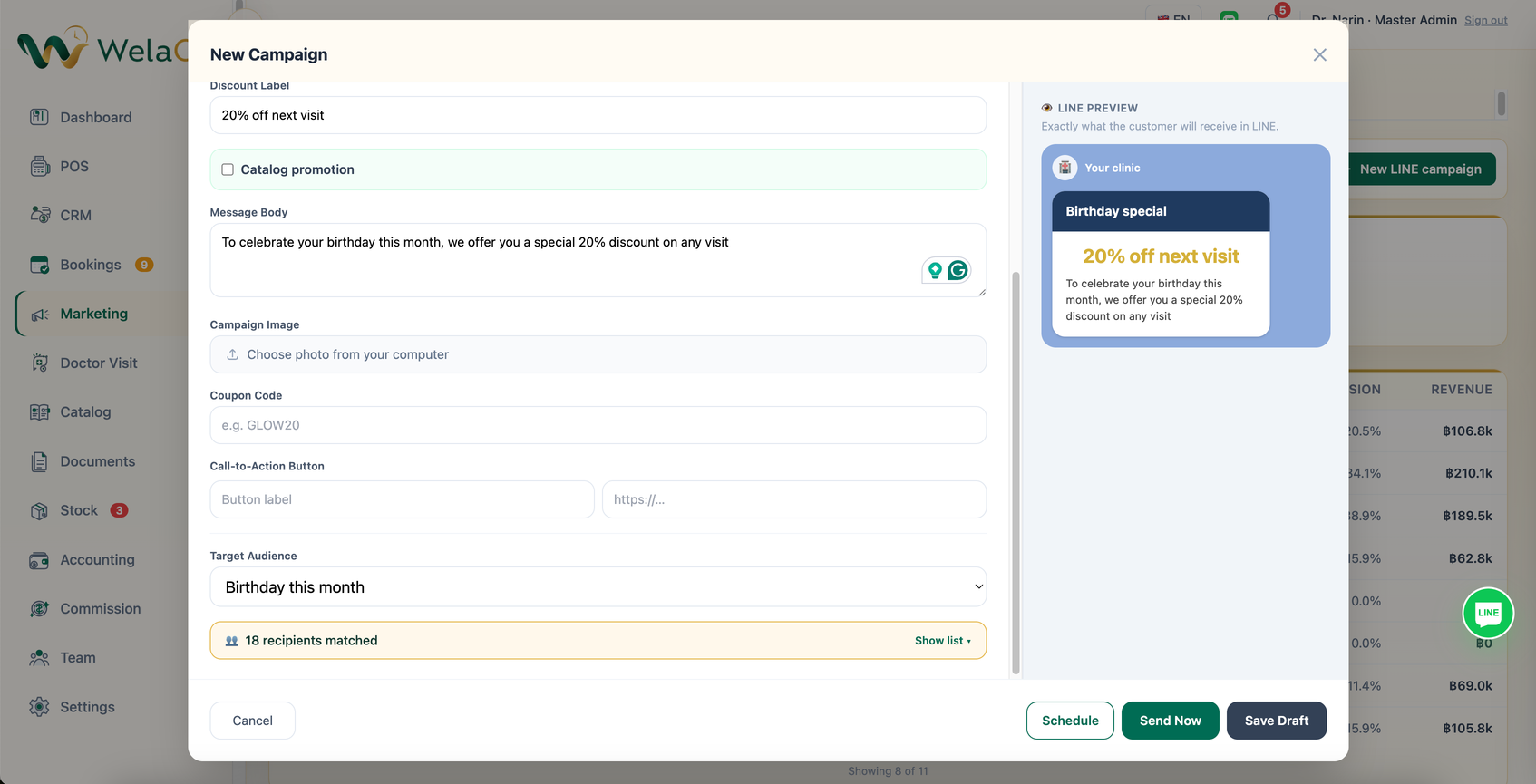Click the ฿106.8k revenue cell
This screenshot has height=784, width=1536.
coord(1467,431)
